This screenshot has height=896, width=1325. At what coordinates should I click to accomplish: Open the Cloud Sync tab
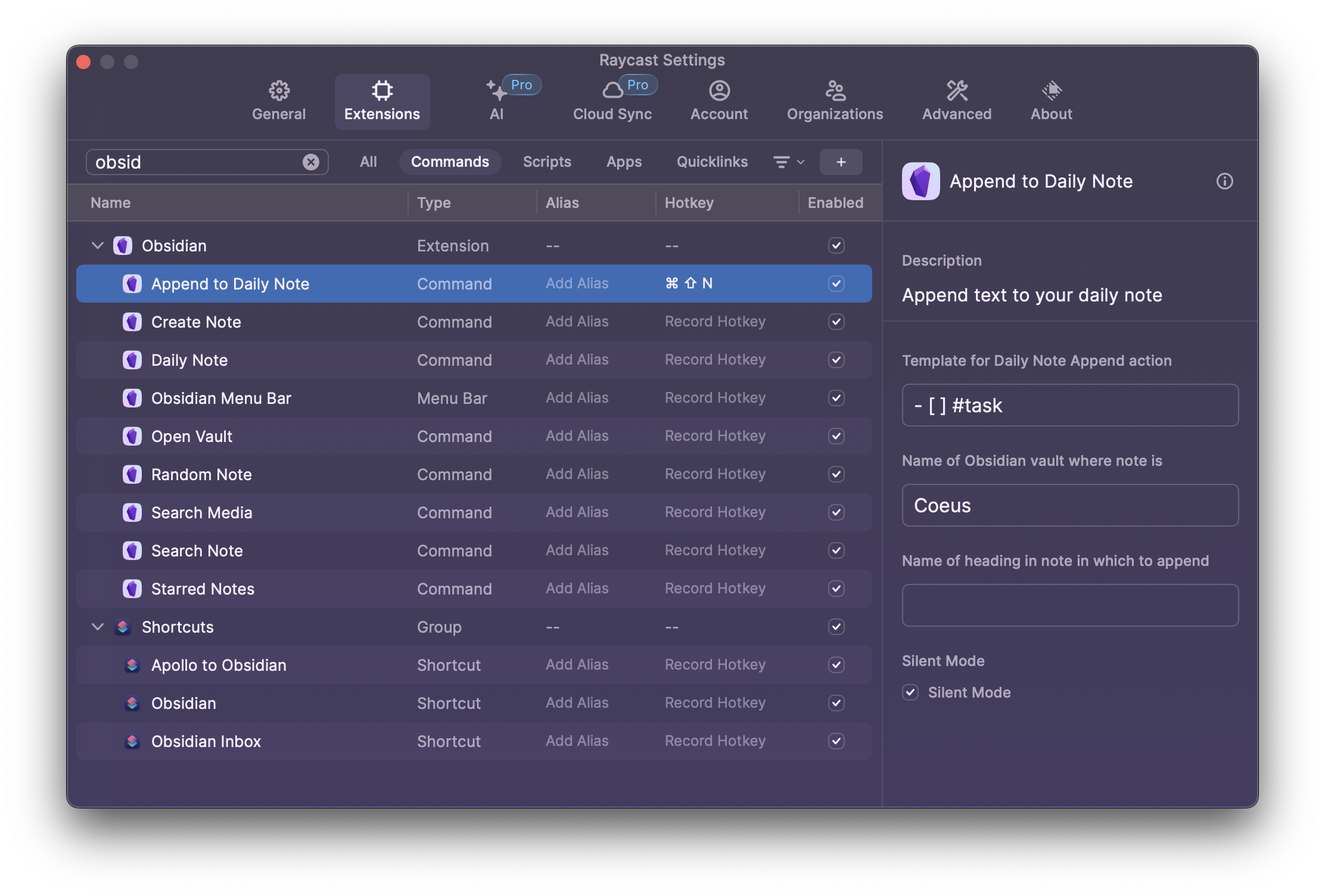click(612, 101)
